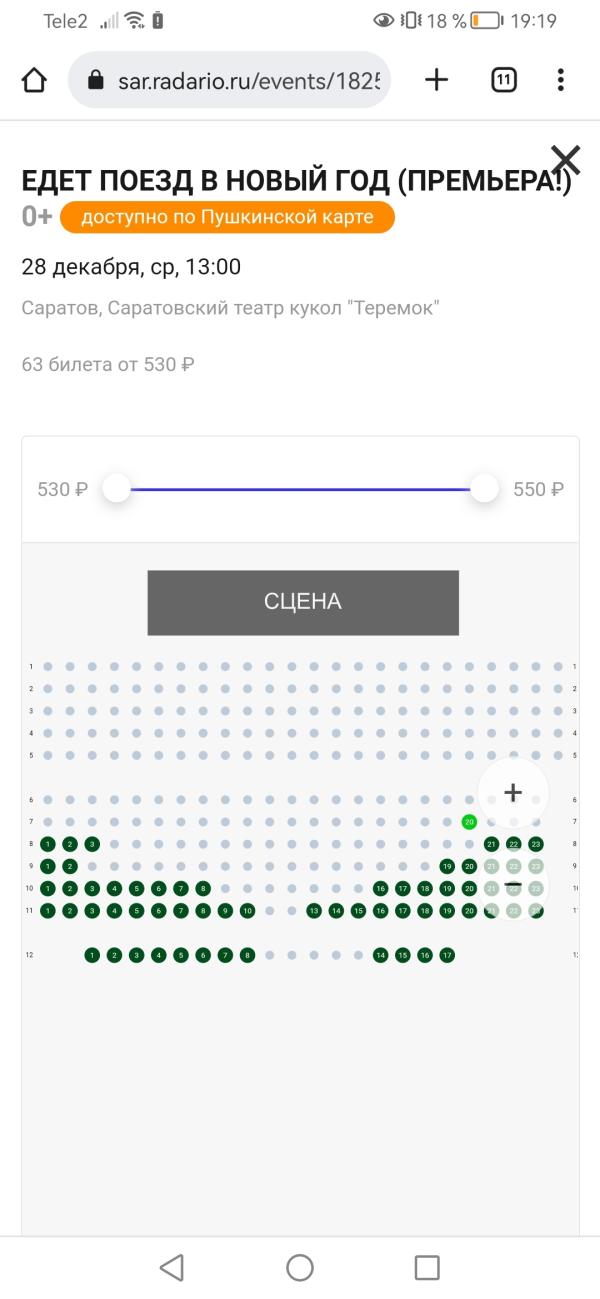Close the seat selection with the X

(566, 160)
